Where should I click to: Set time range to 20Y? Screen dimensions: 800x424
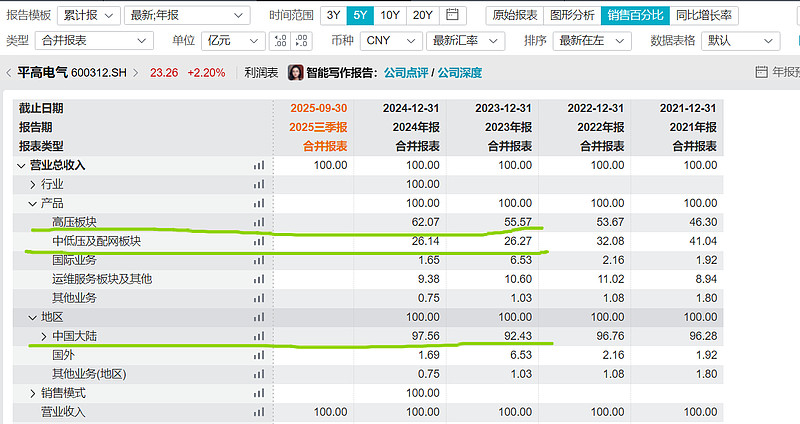[x=422, y=15]
